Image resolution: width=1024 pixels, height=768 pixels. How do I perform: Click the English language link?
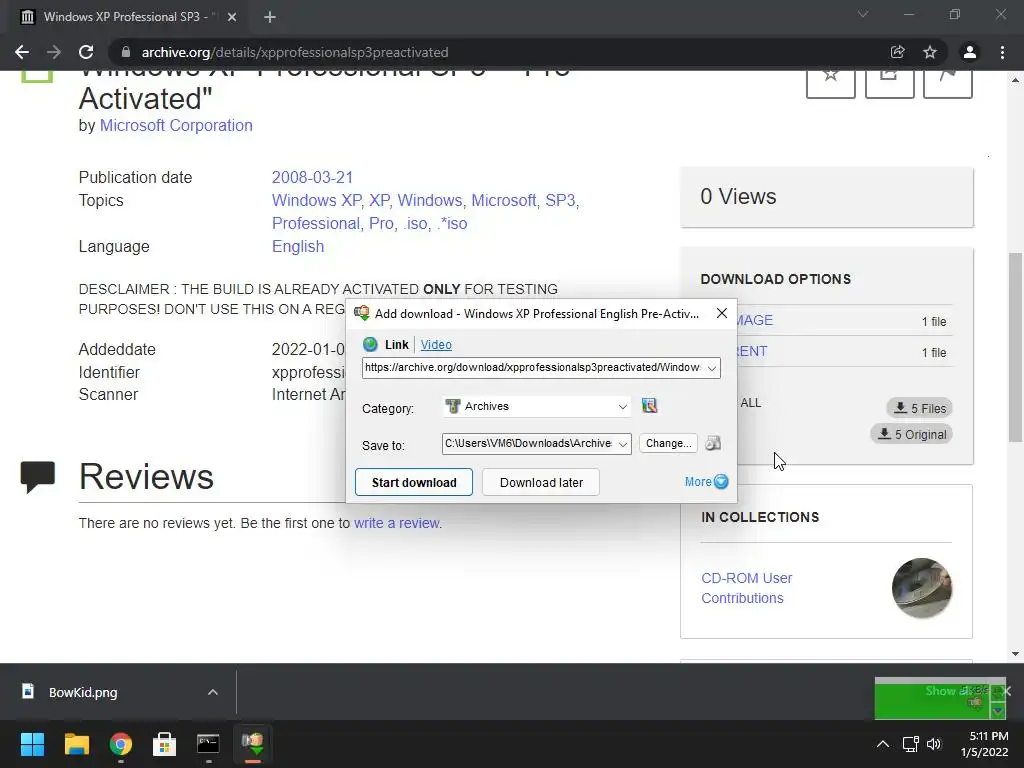pyautogui.click(x=298, y=246)
